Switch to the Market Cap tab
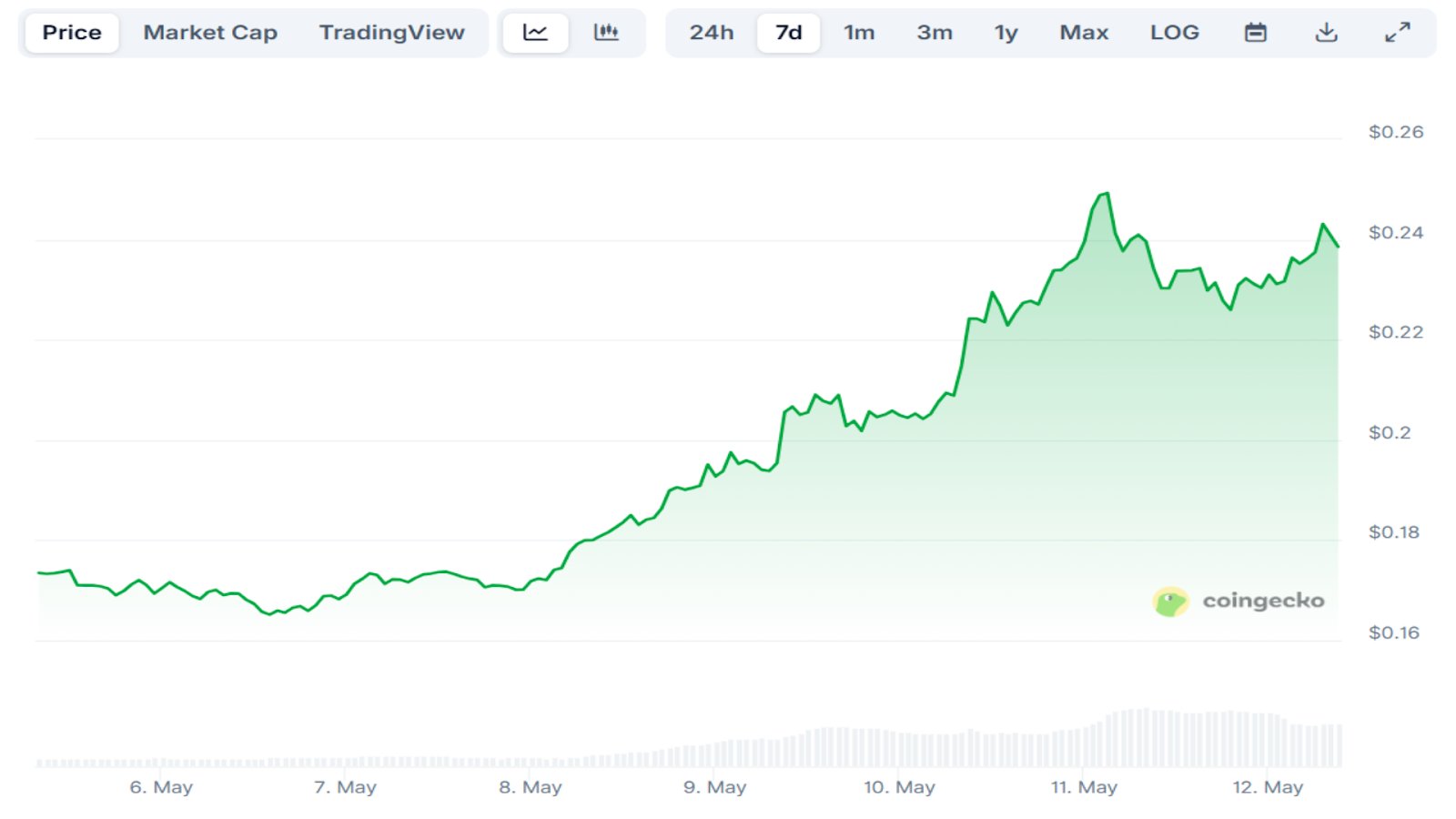Screen dimensions: 1456x819 point(210,33)
